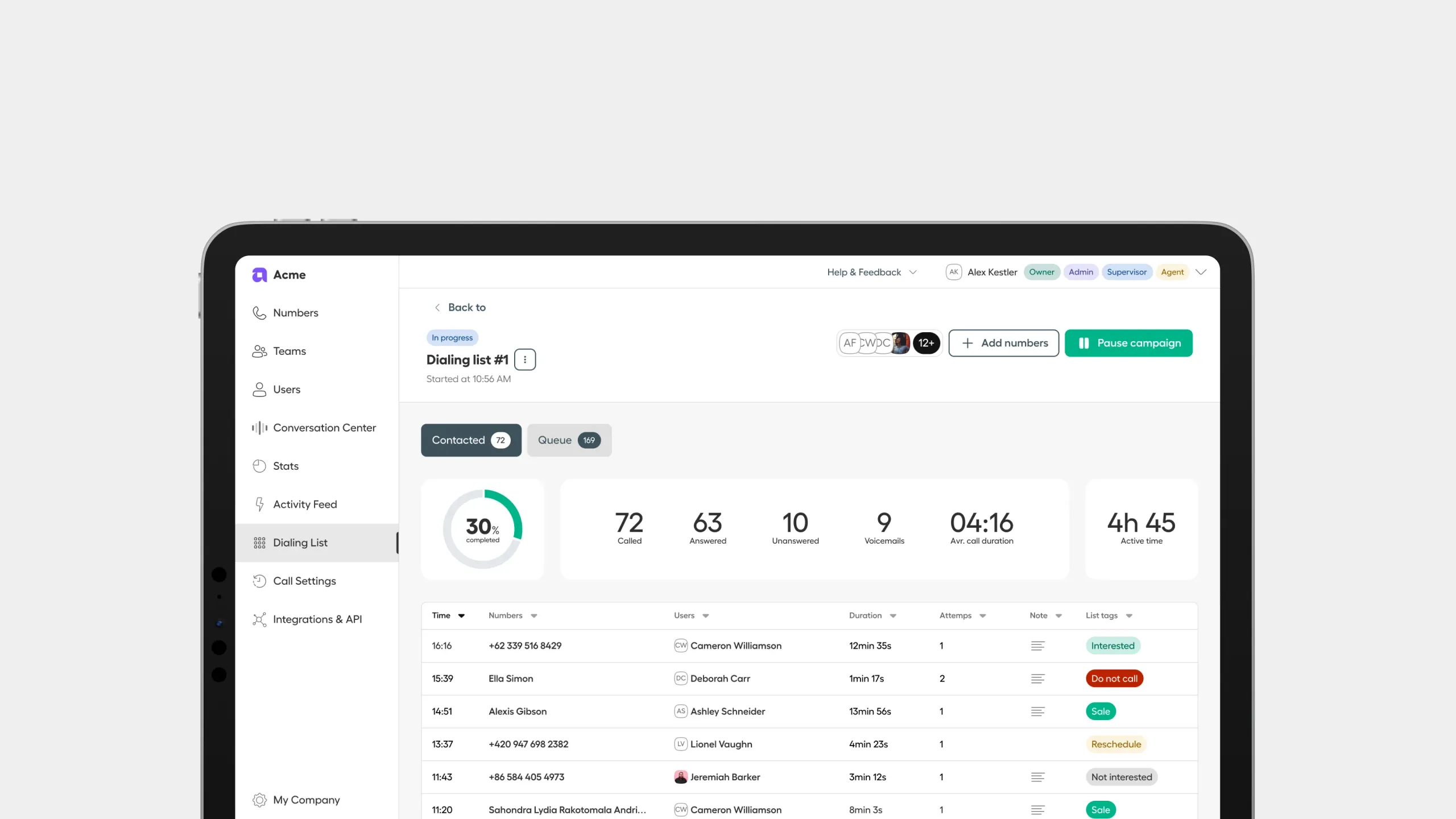
Task: Click the pause icon on Pause campaign
Action: [1084, 343]
